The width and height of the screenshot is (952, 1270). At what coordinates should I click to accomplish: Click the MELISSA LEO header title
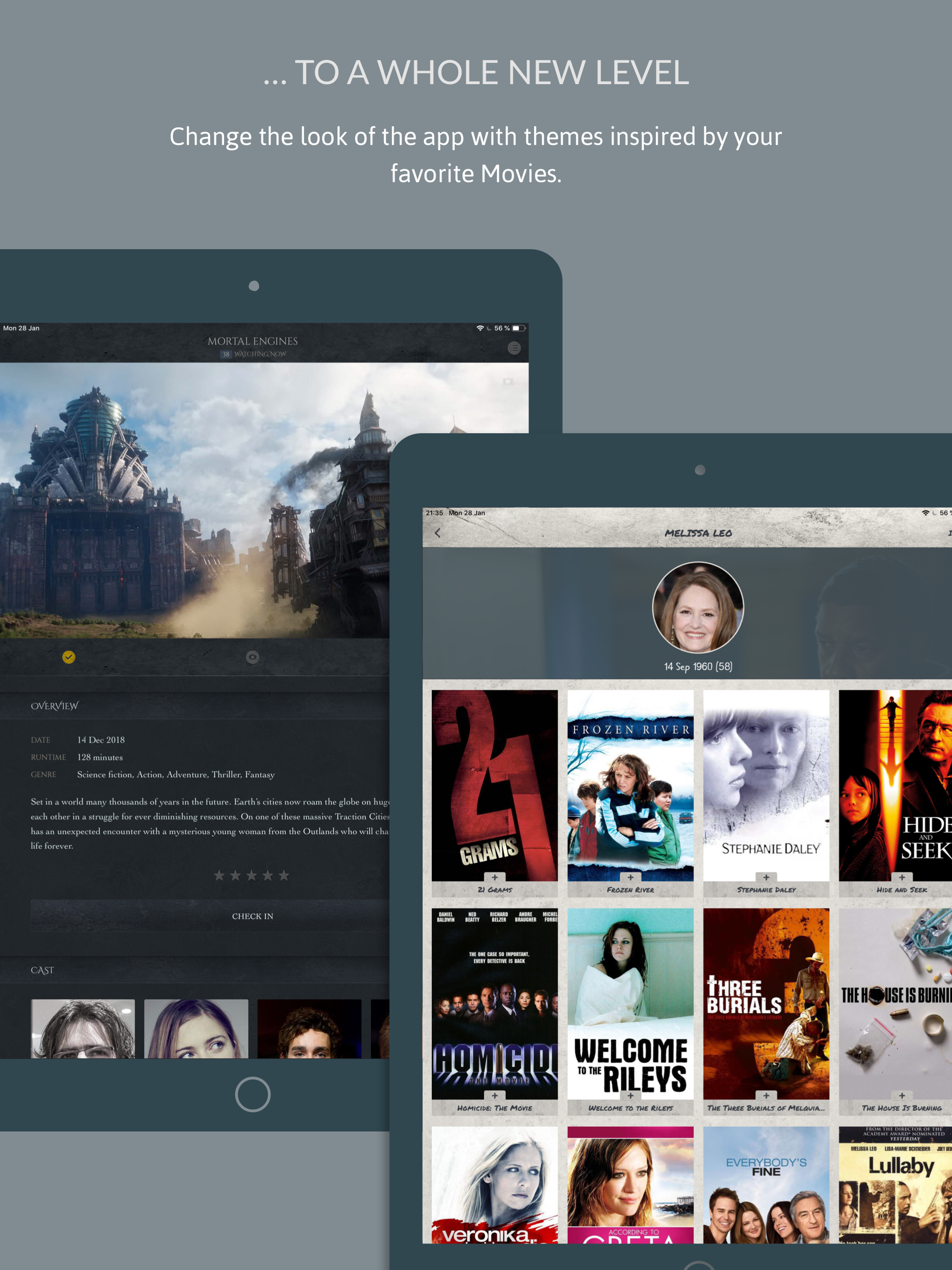click(698, 533)
